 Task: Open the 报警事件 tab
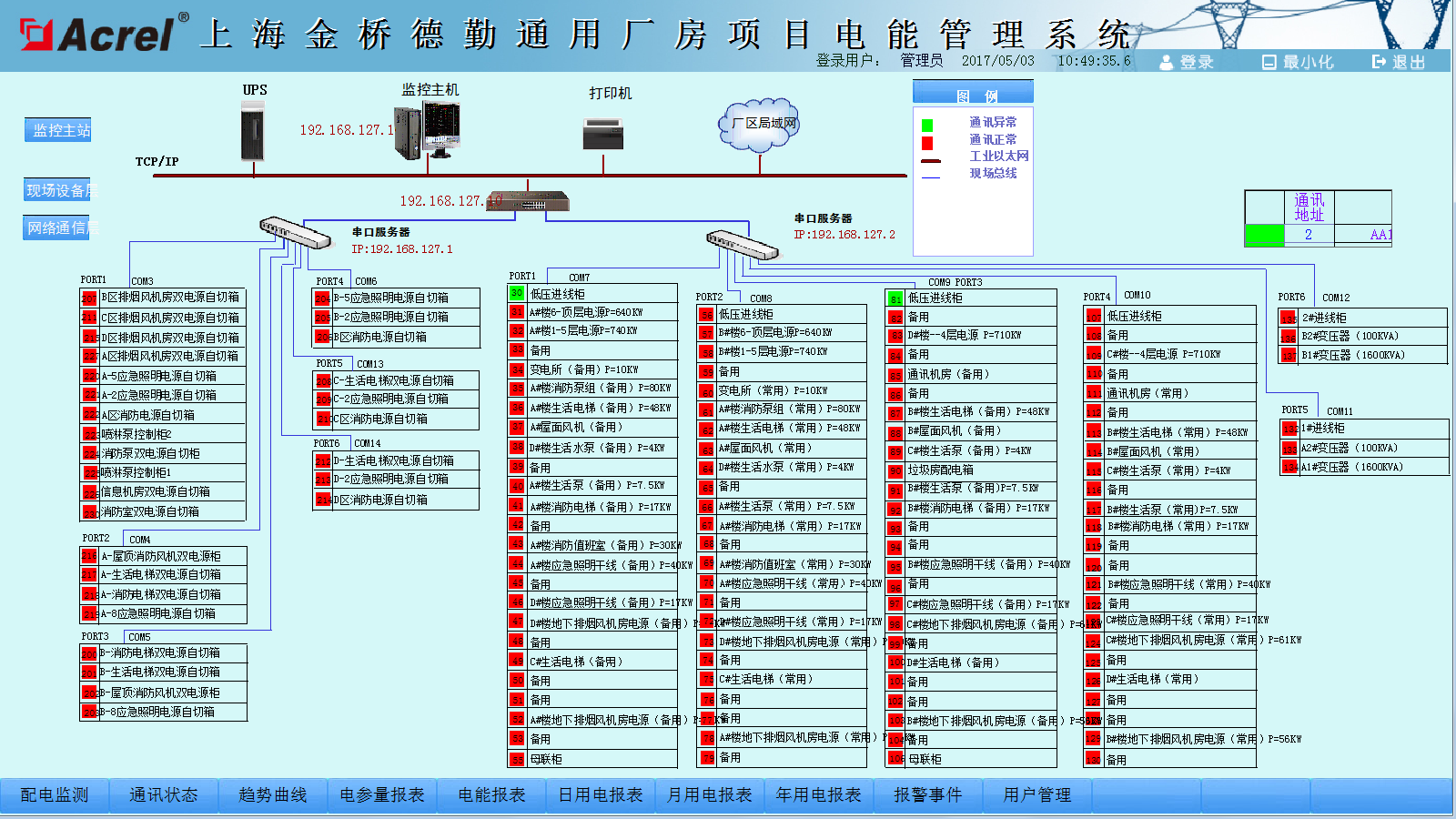tap(928, 794)
